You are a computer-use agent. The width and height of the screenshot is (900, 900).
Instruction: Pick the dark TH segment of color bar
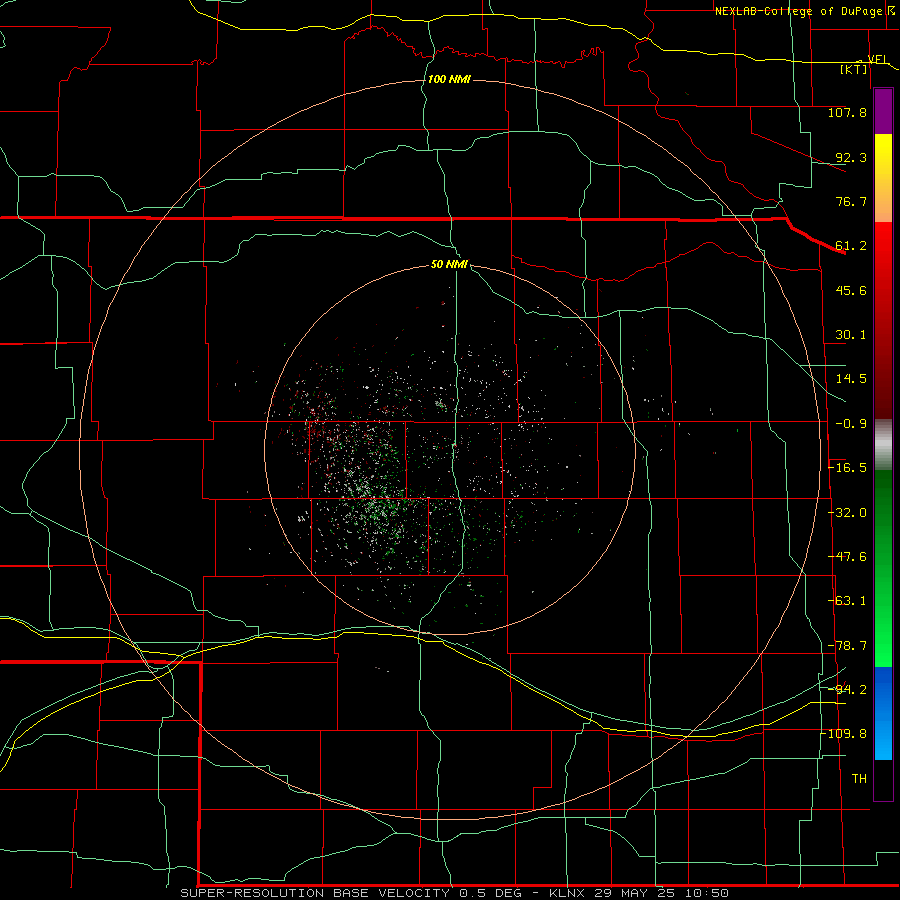pyautogui.click(x=883, y=779)
